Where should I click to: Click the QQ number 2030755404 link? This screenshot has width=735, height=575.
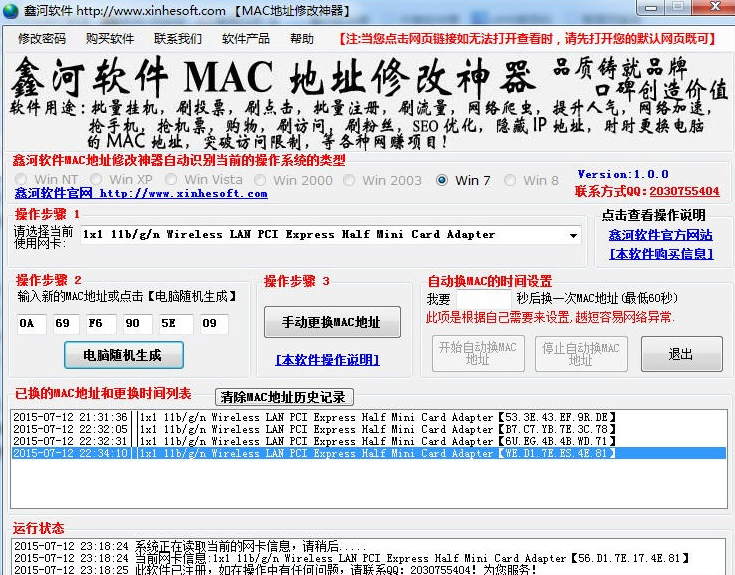tap(684, 191)
